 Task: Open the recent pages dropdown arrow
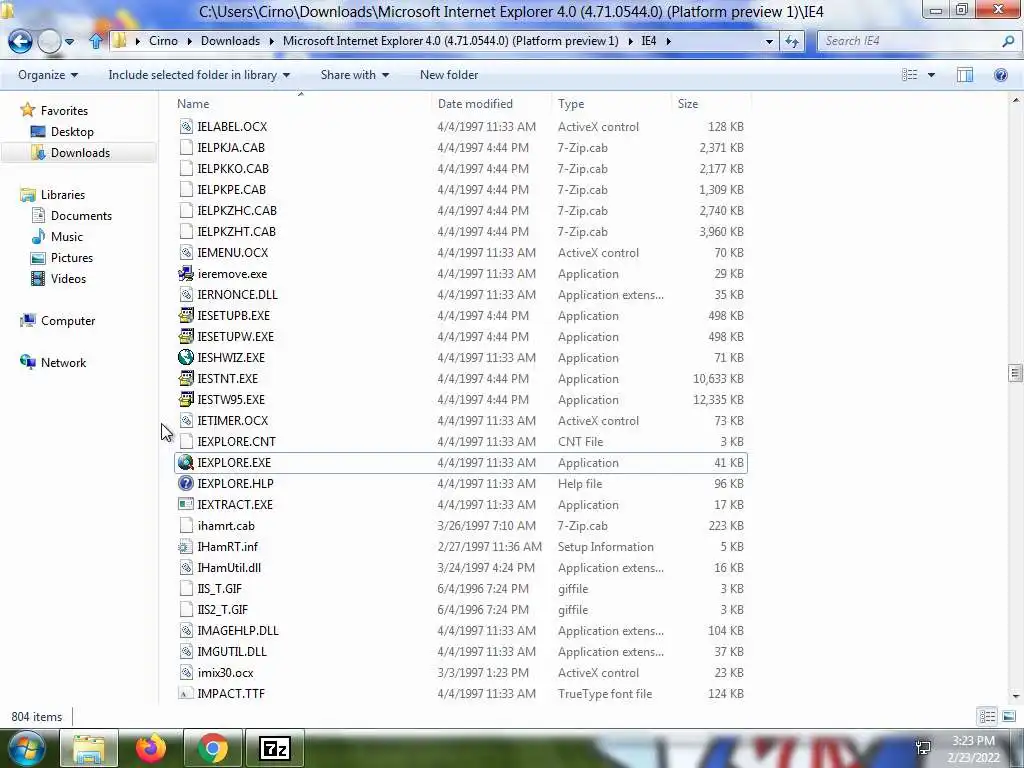[69, 42]
